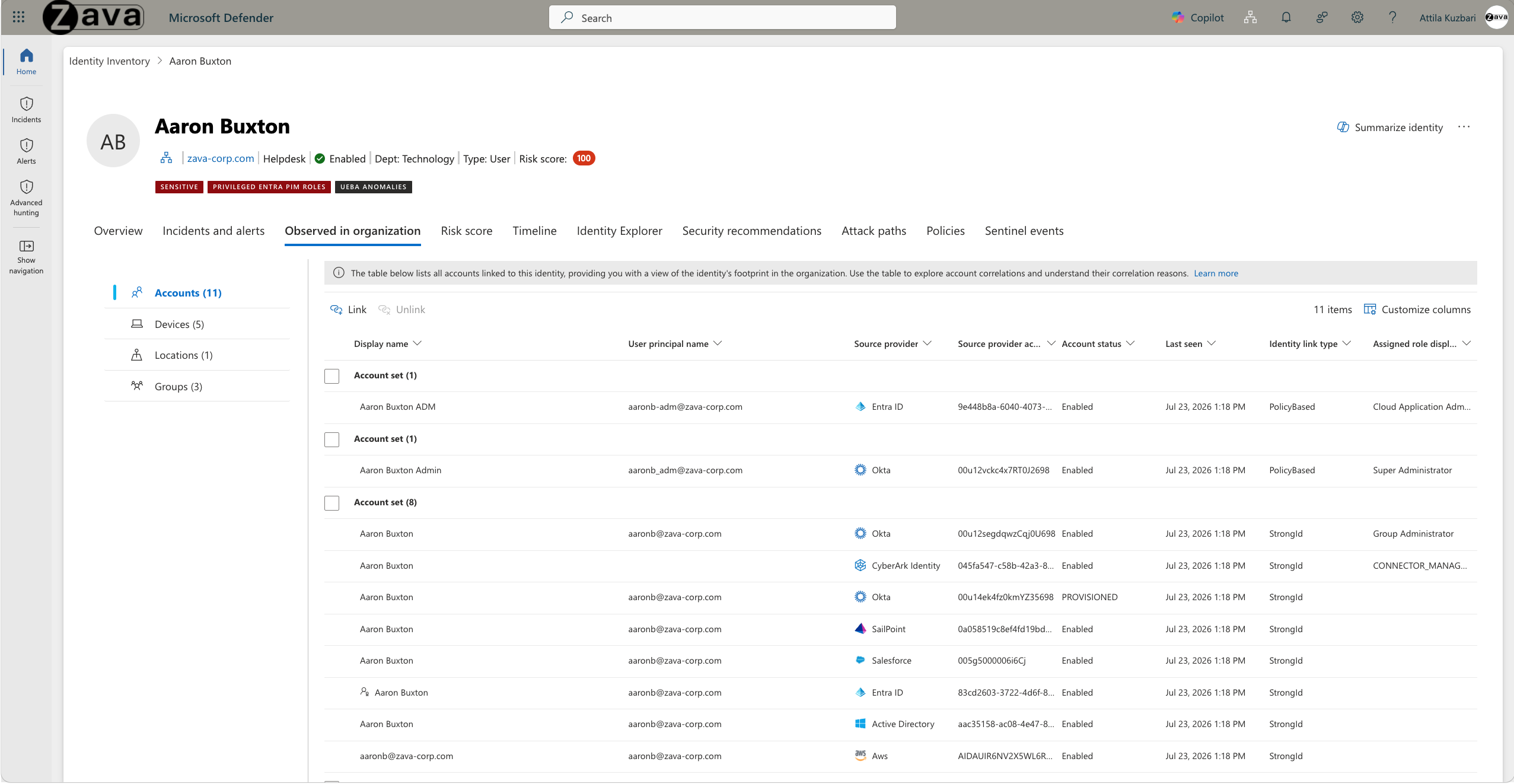
Task: Open the more actions ellipsis menu
Action: coord(1464,127)
